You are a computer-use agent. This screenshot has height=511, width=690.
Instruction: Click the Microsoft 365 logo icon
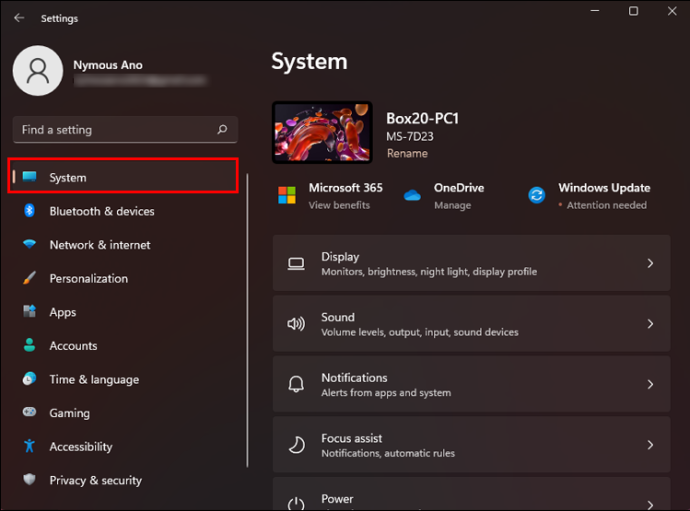click(287, 195)
